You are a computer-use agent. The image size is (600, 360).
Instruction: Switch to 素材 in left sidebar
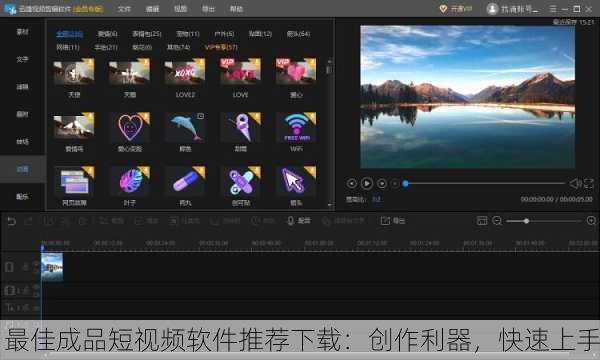(23, 32)
